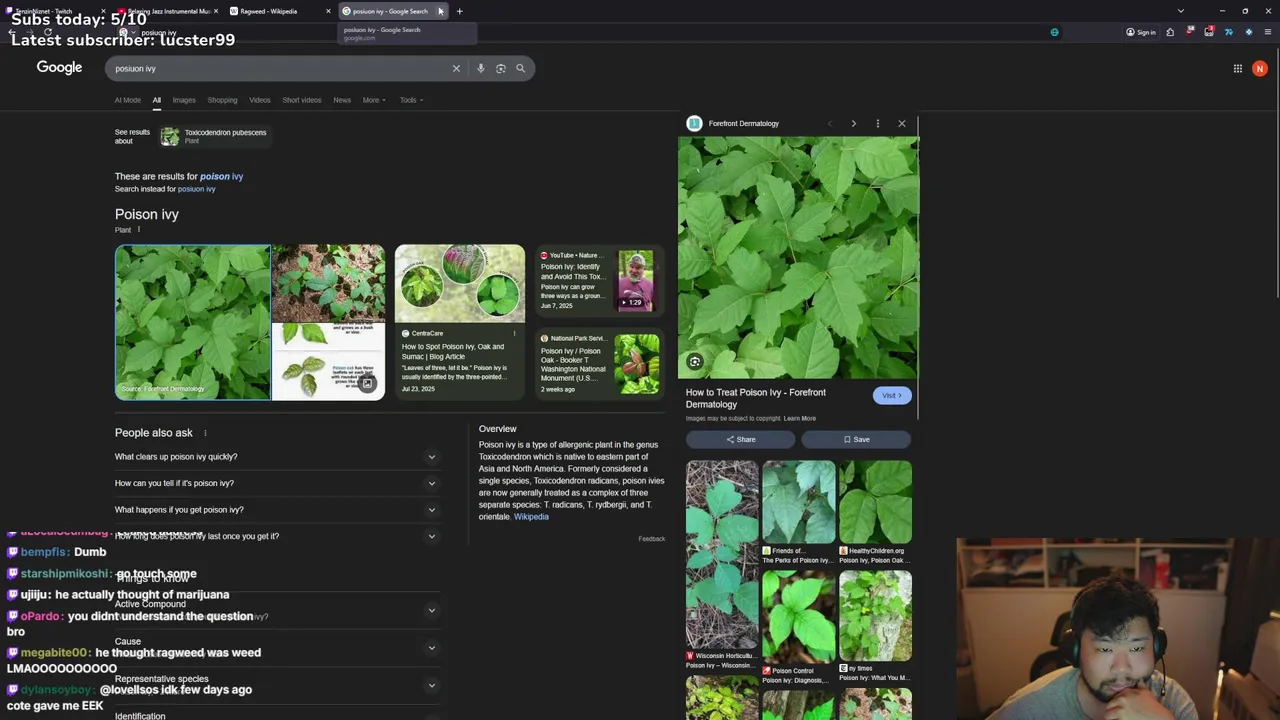Click the Forefront Dermatology site logo icon

click(x=694, y=123)
